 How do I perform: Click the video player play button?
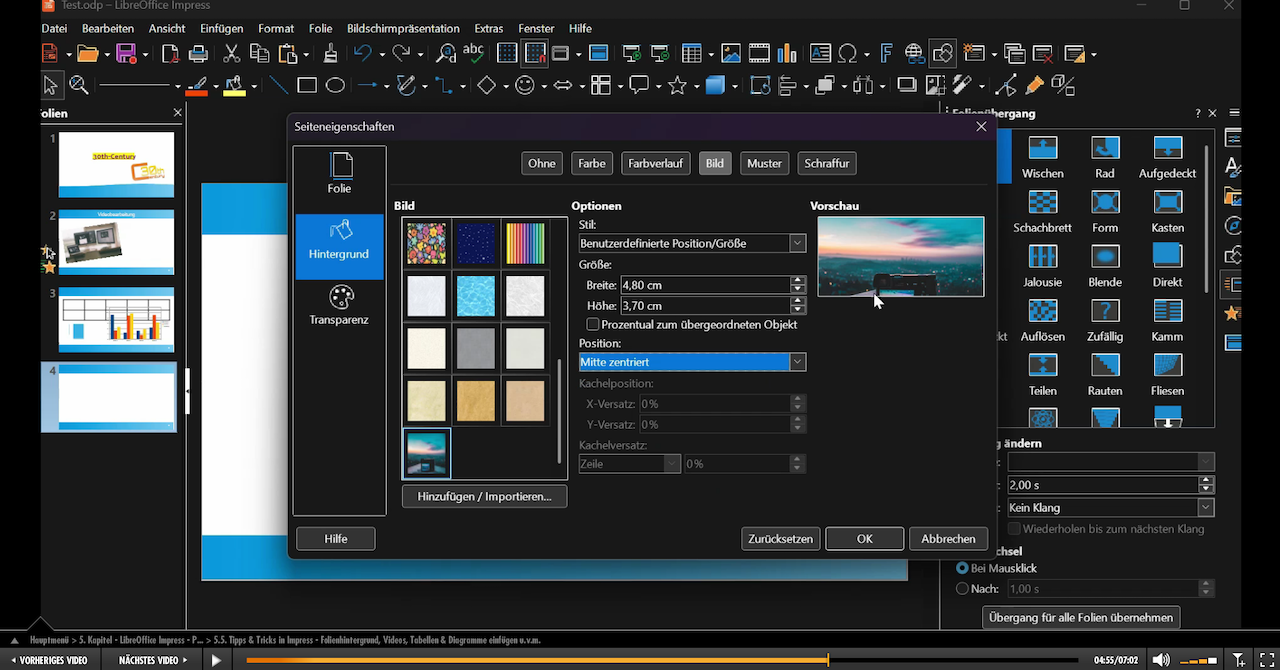216,660
